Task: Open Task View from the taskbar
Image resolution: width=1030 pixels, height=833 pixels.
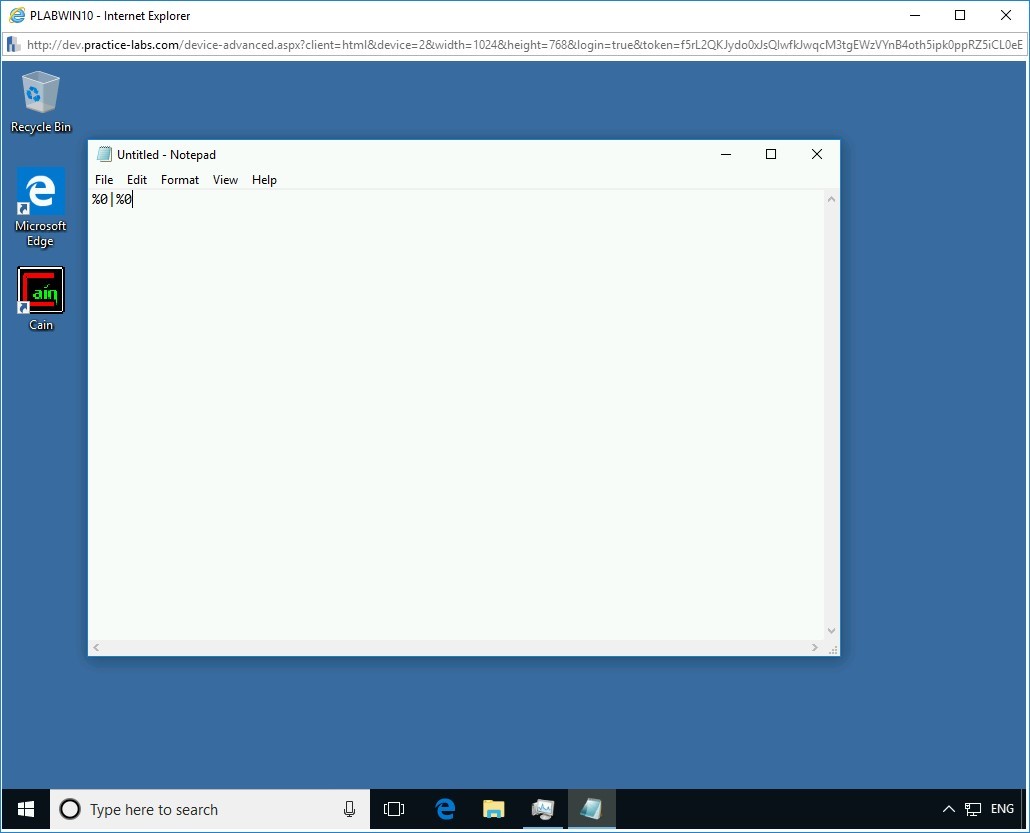Action: [x=394, y=809]
